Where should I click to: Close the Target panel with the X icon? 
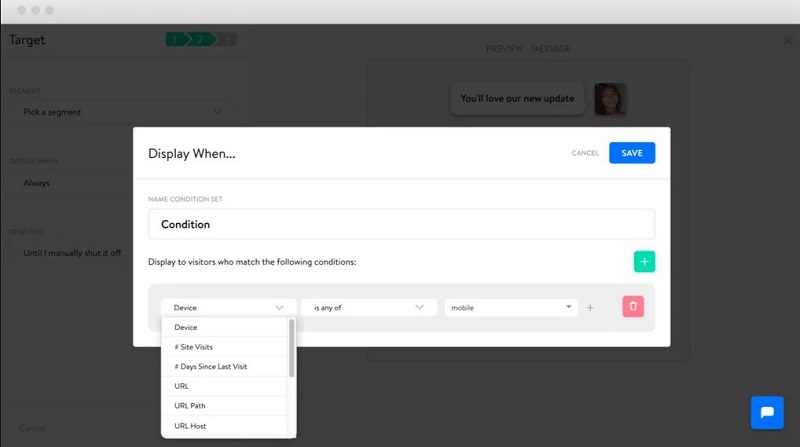[788, 40]
